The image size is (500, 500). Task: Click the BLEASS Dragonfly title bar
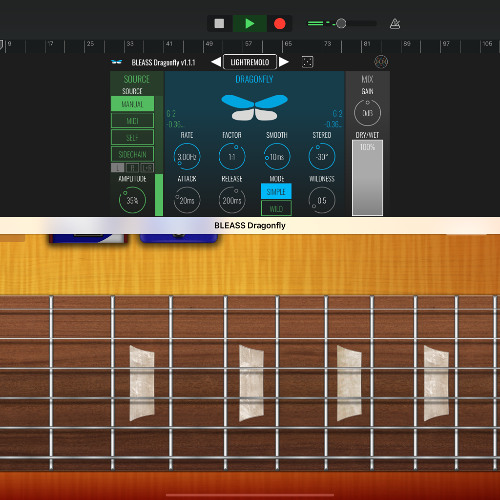pos(250,225)
